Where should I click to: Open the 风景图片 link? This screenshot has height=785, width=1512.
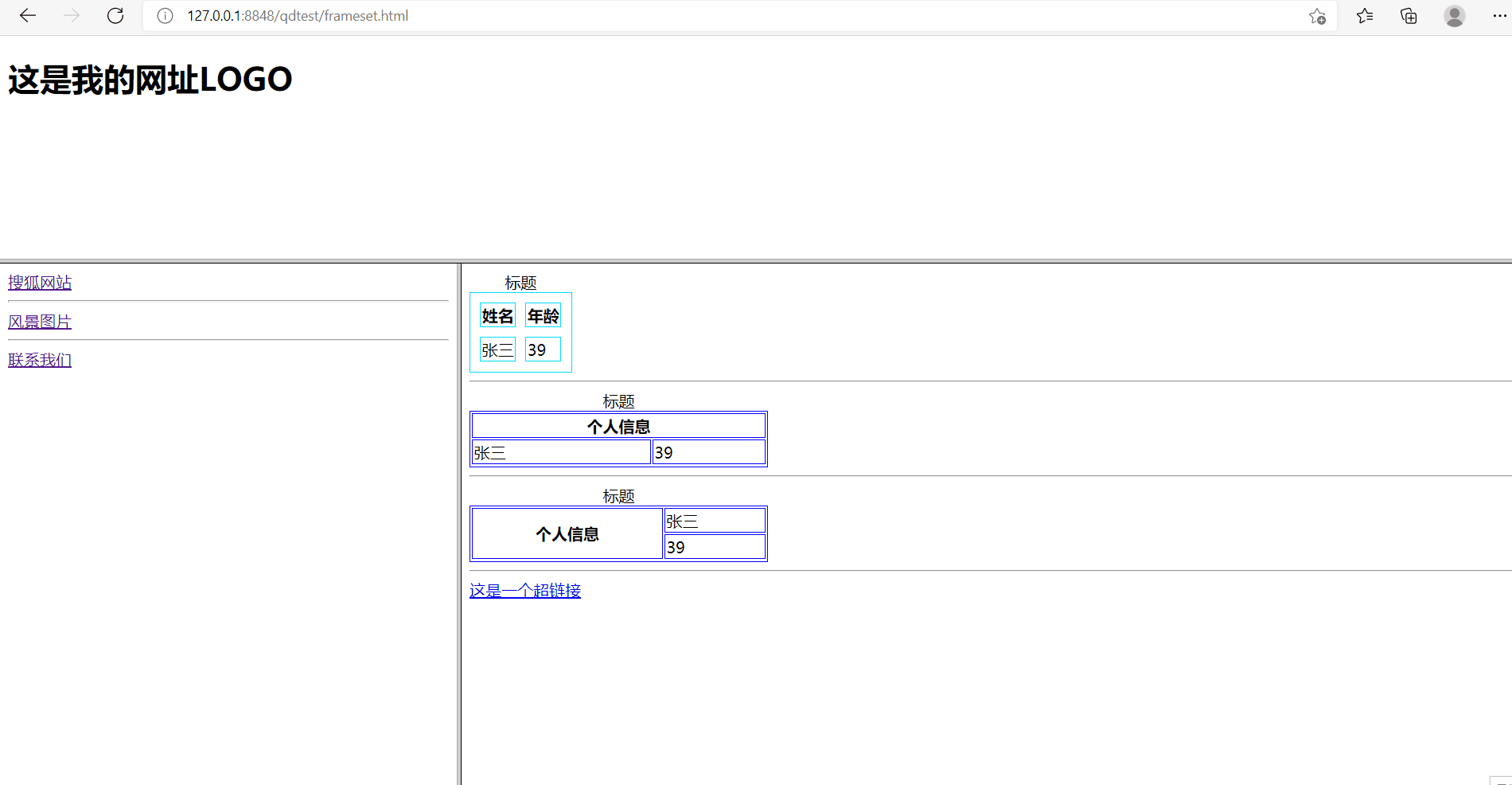click(x=40, y=322)
